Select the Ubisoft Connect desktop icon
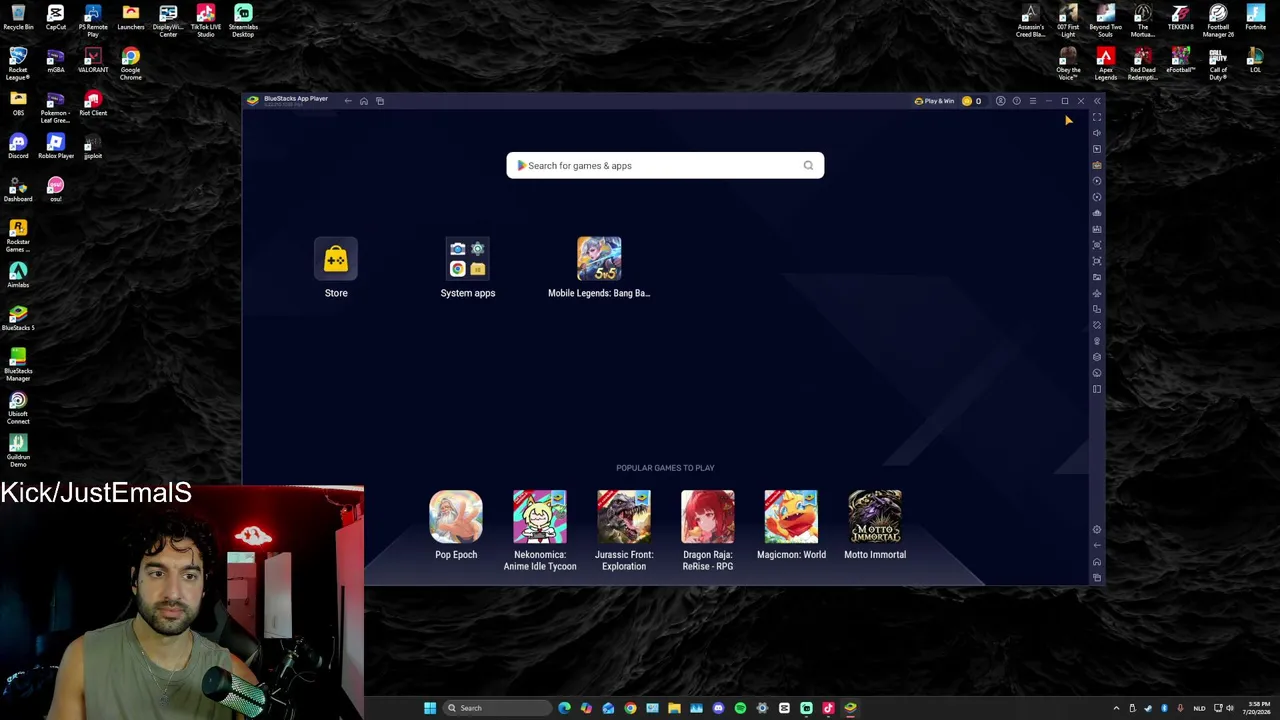 tap(18, 408)
